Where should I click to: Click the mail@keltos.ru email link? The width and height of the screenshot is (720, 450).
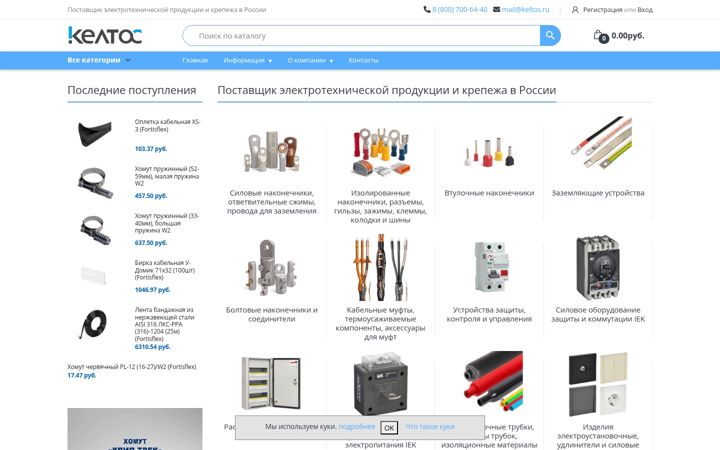(x=525, y=9)
